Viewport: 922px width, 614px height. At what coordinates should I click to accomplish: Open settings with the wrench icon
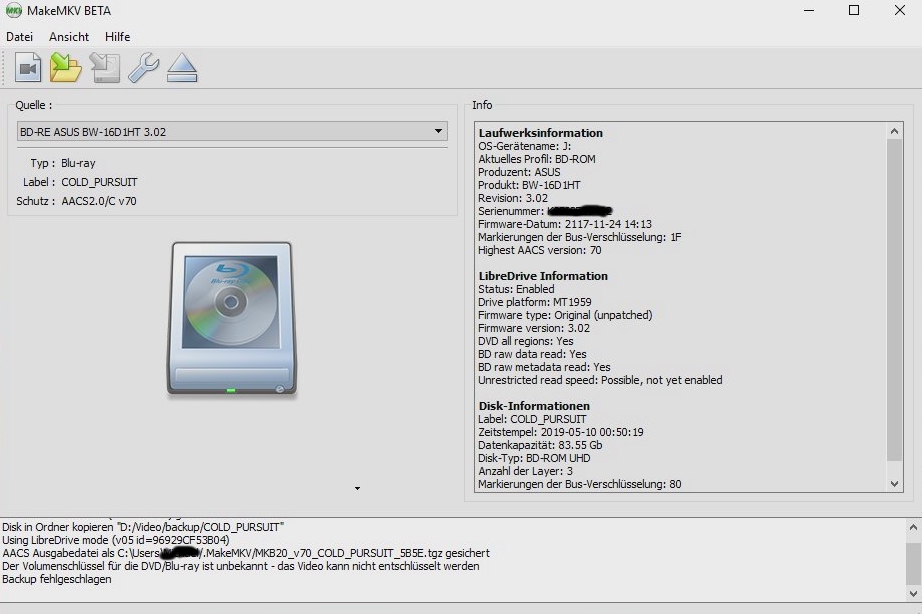click(143, 68)
